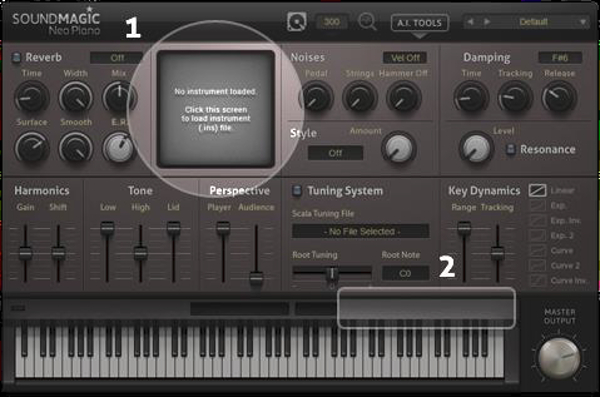Click the disk icon next to 300
This screenshot has width=600, height=397.
(x=297, y=22)
